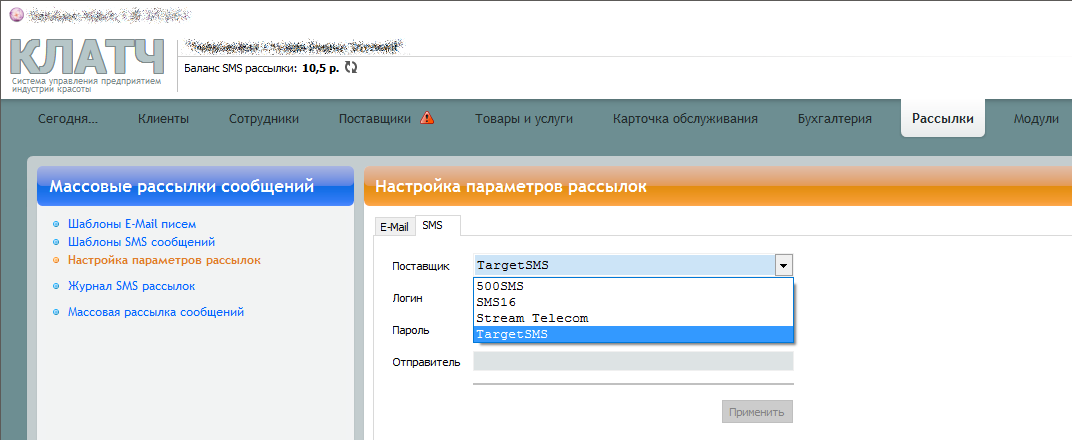Click the Пароль field label
This screenshot has height=440, width=1072.
click(x=411, y=330)
